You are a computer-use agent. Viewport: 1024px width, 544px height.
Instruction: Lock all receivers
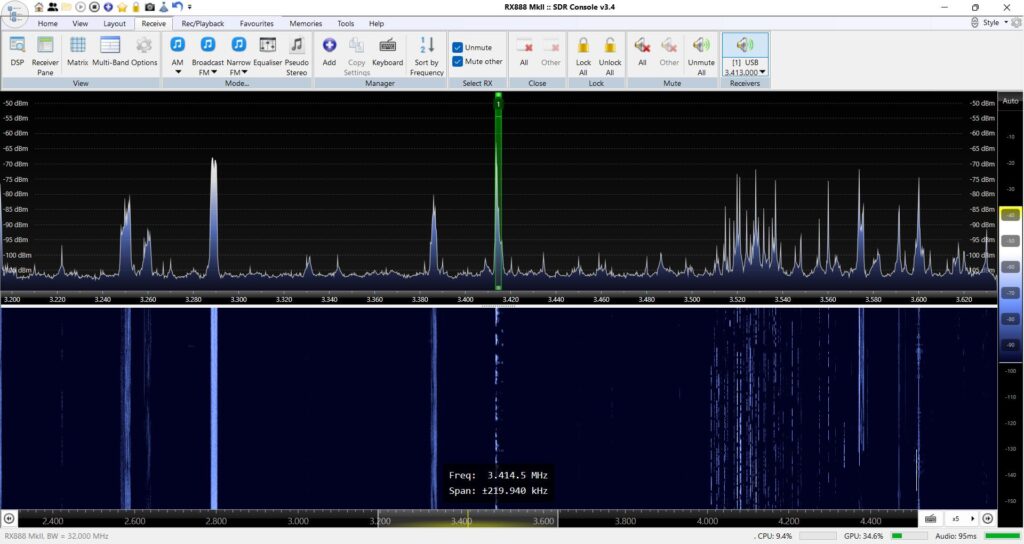coord(583,56)
